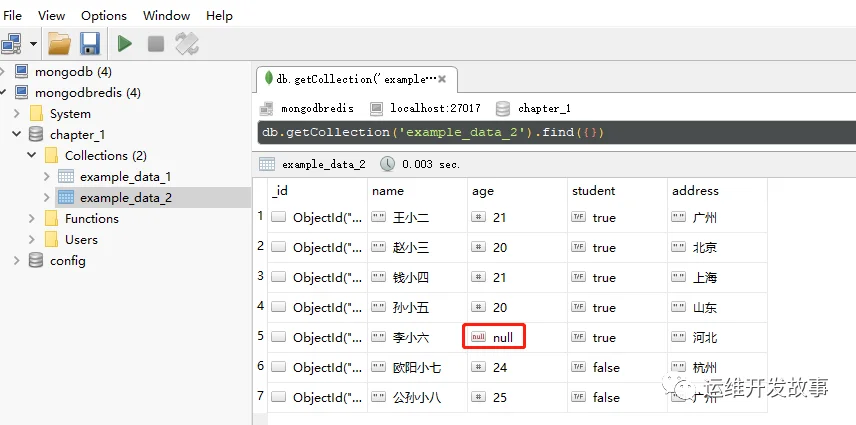
Task: Expand the example_data_2 collection arrow
Action: coord(47,197)
